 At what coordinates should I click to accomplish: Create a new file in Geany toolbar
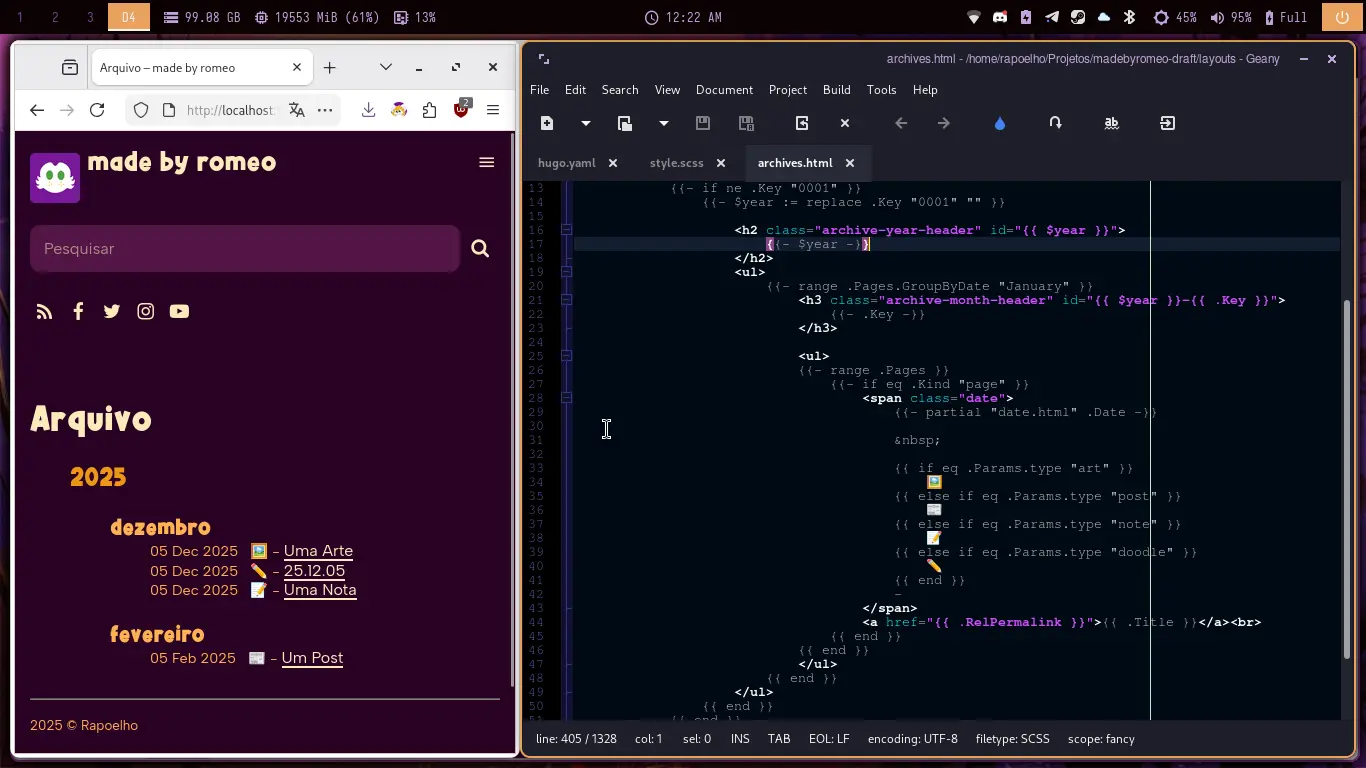tap(547, 123)
